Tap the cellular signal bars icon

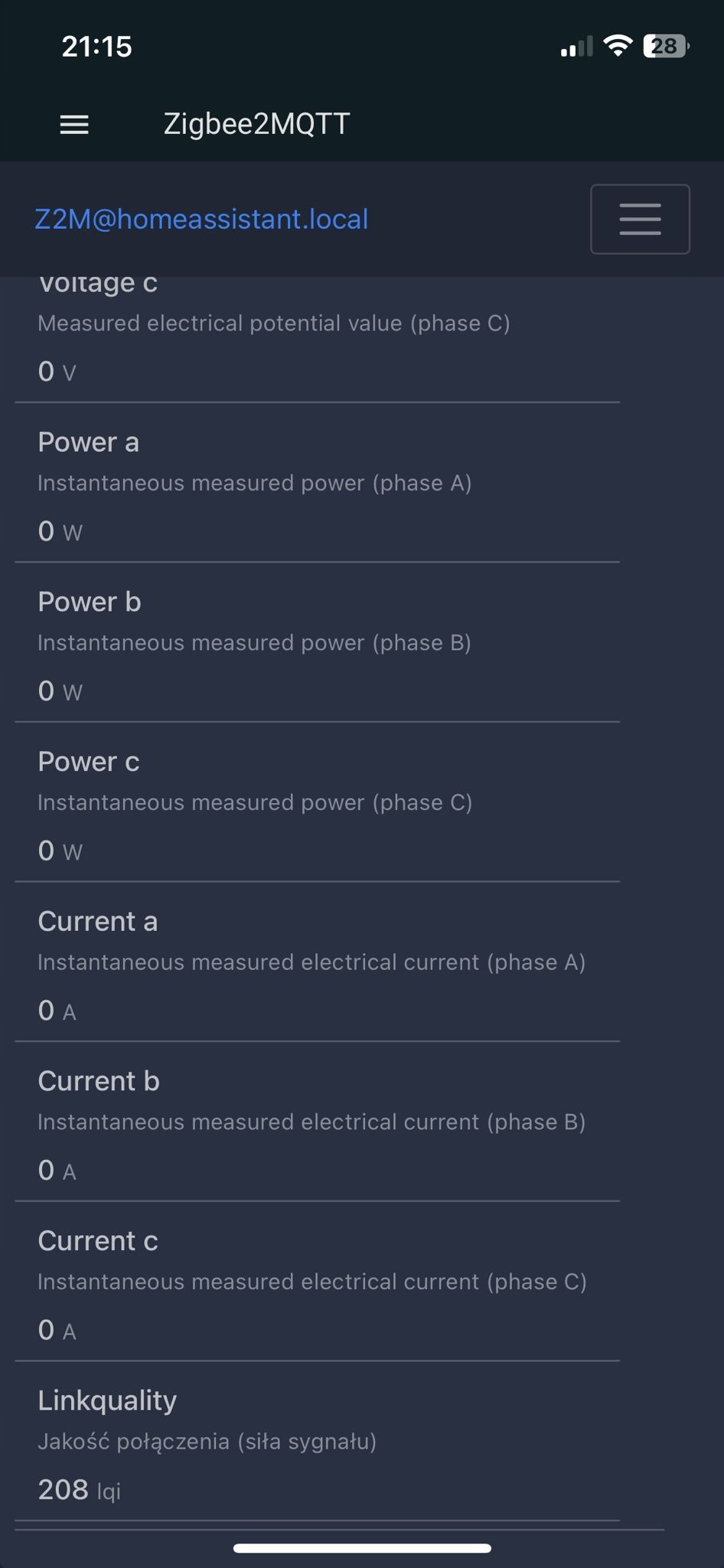tap(576, 47)
